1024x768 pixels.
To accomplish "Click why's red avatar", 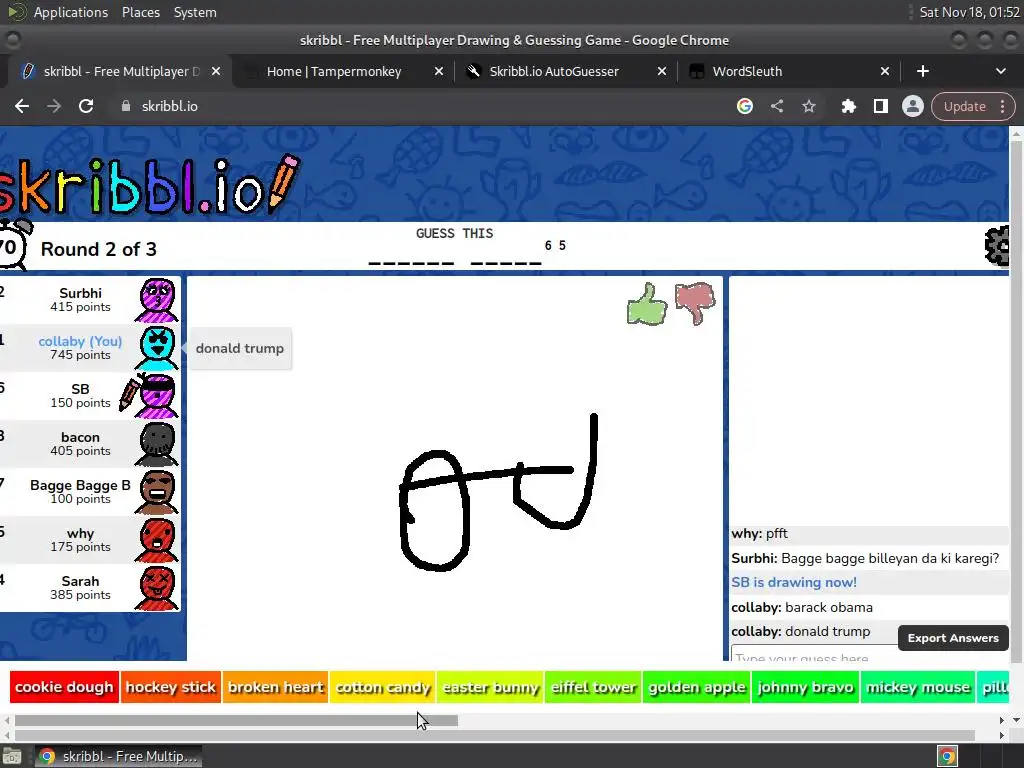I will 157,540.
